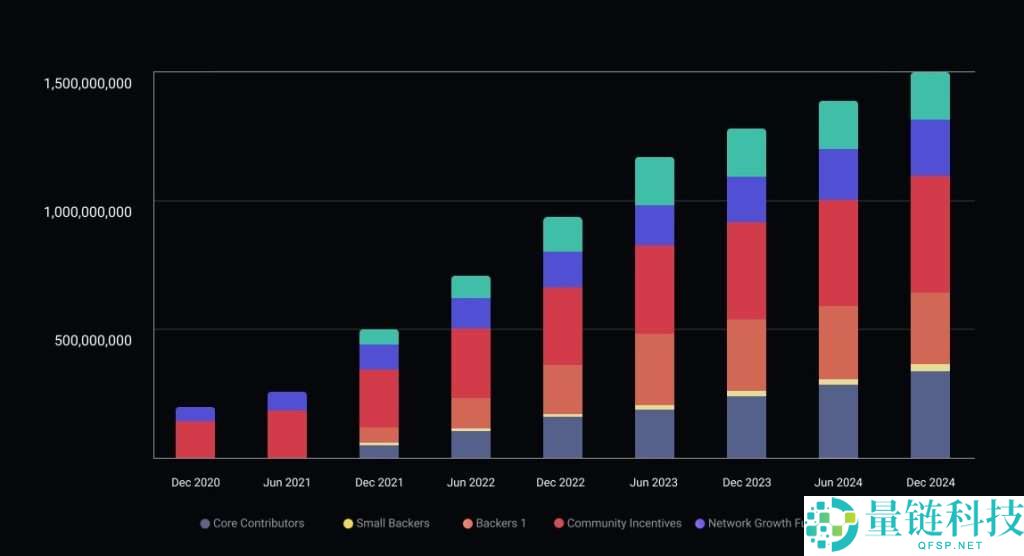Click the gray-blue bottom segment of Jun 2024 bar
Image resolution: width=1024 pixels, height=556 pixels.
[838, 421]
